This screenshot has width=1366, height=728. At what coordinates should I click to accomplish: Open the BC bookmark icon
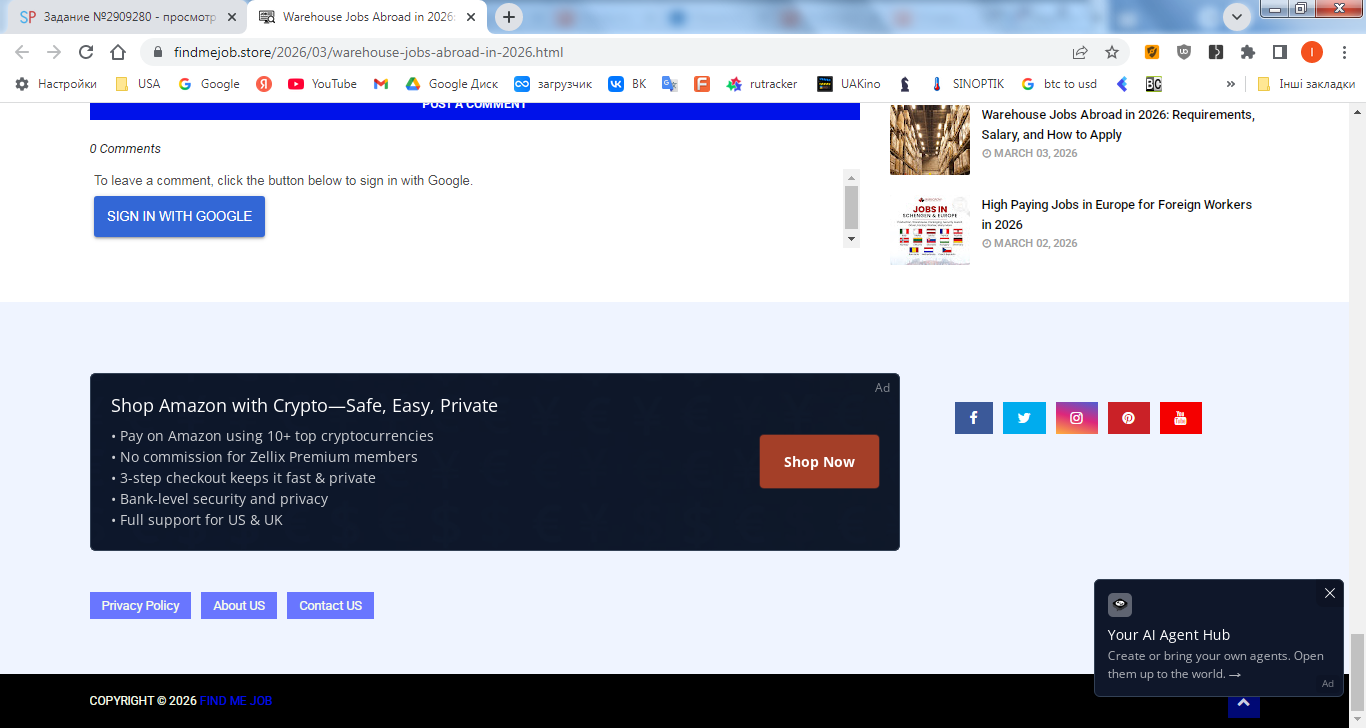coord(1154,84)
